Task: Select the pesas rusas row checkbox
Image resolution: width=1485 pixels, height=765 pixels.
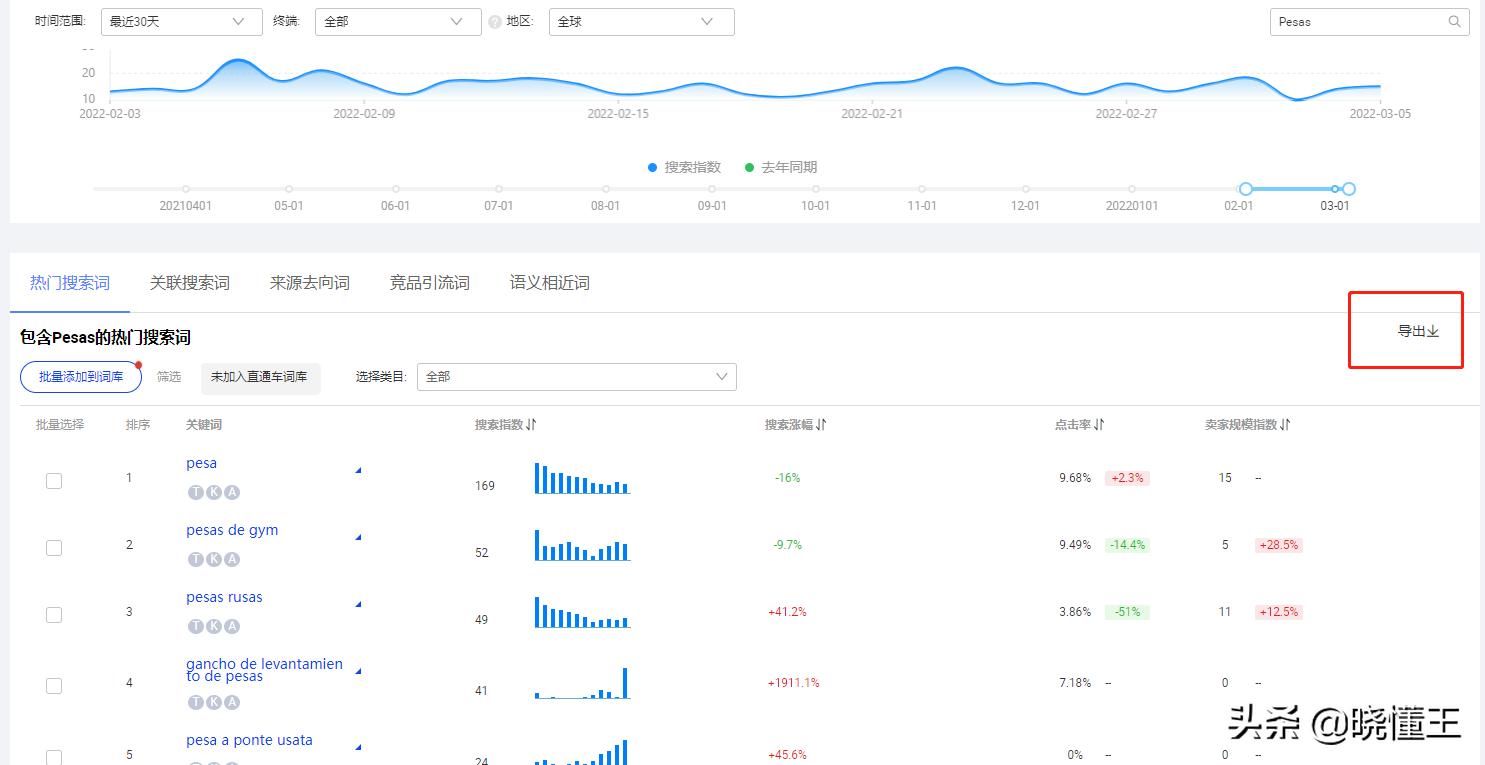Action: 54,614
